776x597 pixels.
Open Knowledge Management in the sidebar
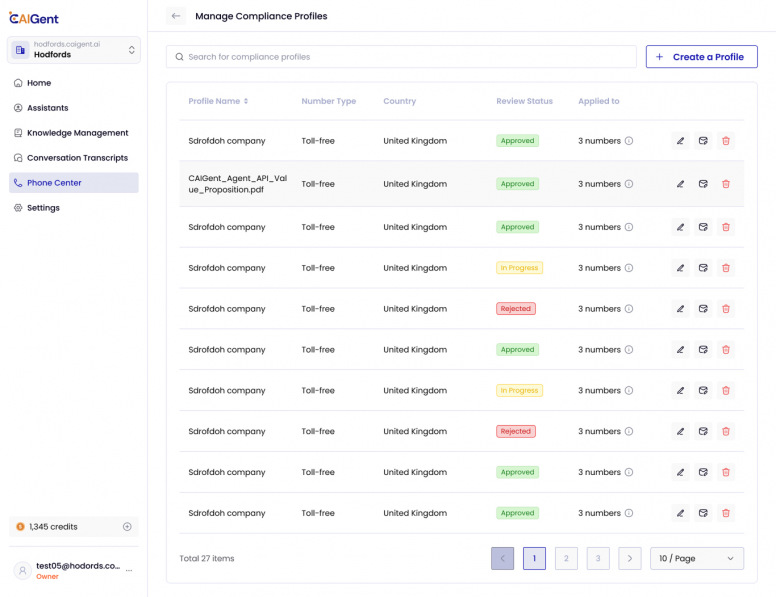point(77,133)
